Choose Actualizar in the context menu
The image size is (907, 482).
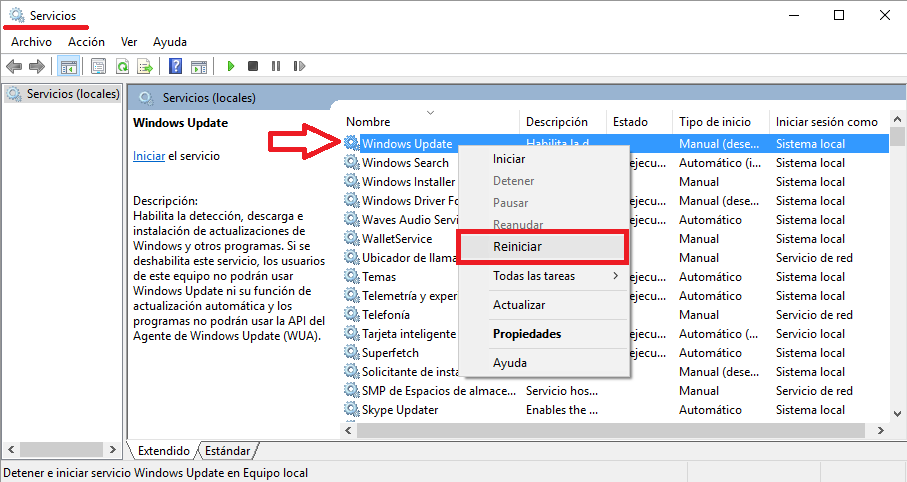coord(544,305)
